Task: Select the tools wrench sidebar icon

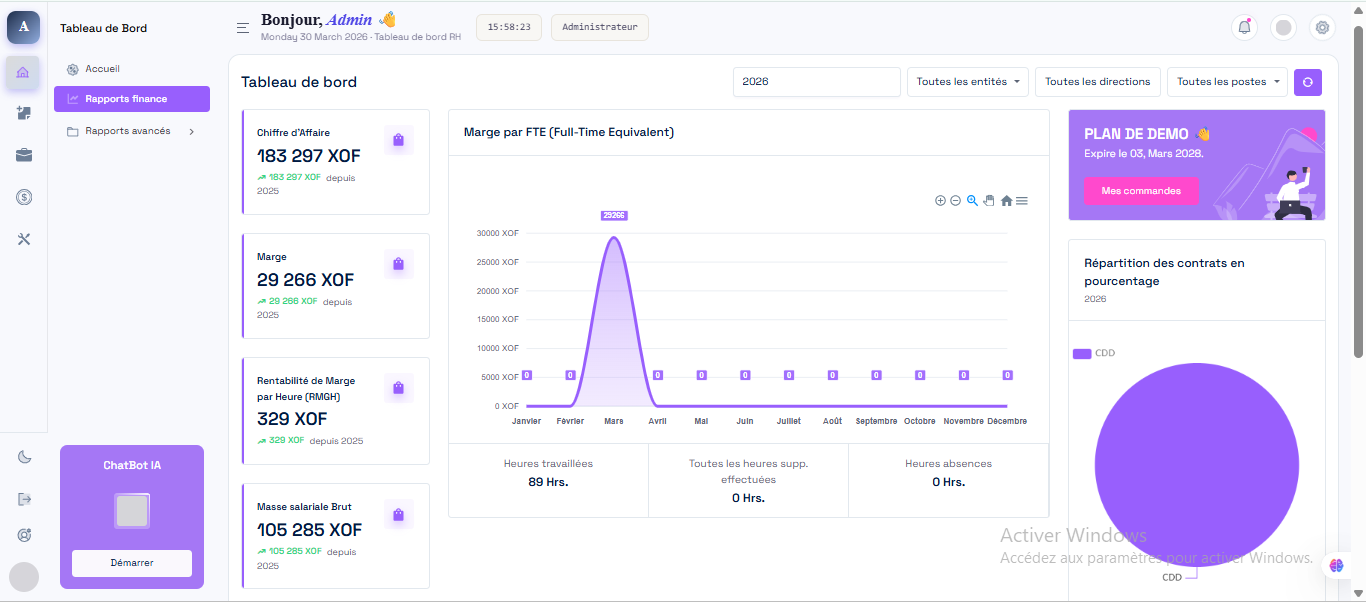Action: click(24, 239)
